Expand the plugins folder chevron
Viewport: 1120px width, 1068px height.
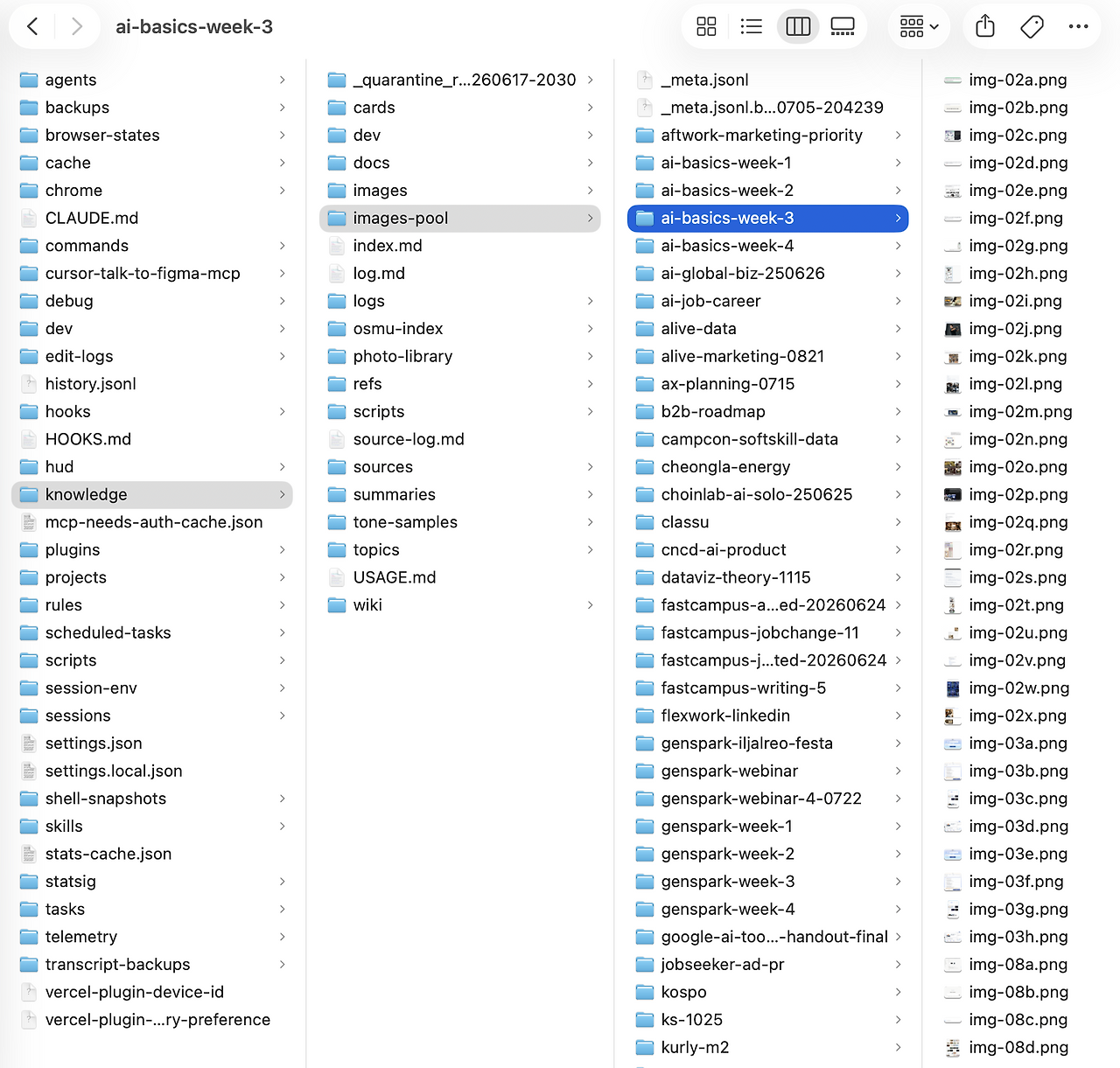click(283, 549)
